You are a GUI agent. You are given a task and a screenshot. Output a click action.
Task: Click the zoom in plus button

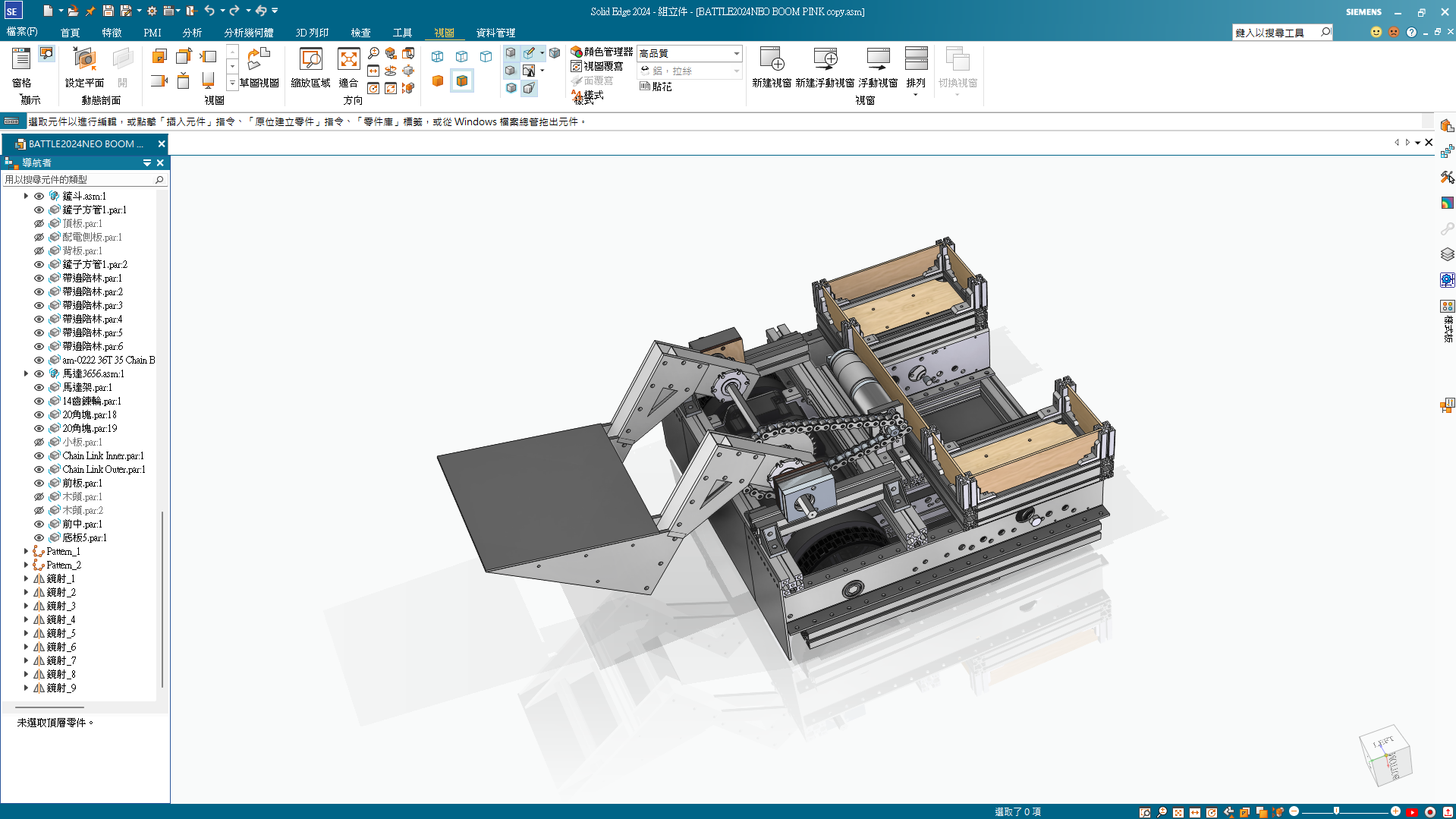pyautogui.click(x=1395, y=811)
